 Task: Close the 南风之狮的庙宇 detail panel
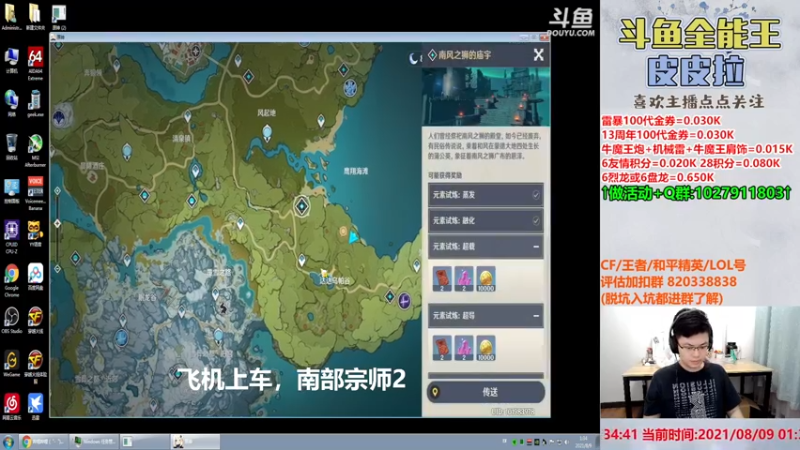click(538, 55)
